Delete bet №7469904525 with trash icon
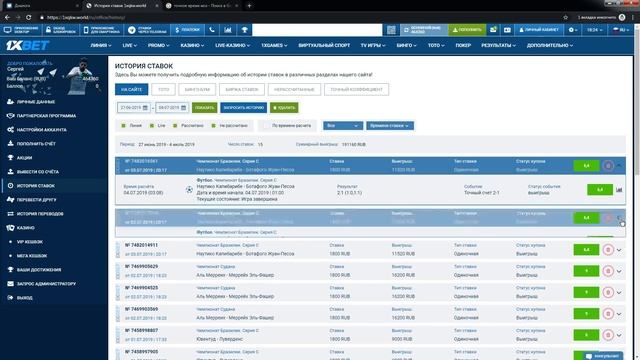Screen dimensions: 640x360 point(608,292)
